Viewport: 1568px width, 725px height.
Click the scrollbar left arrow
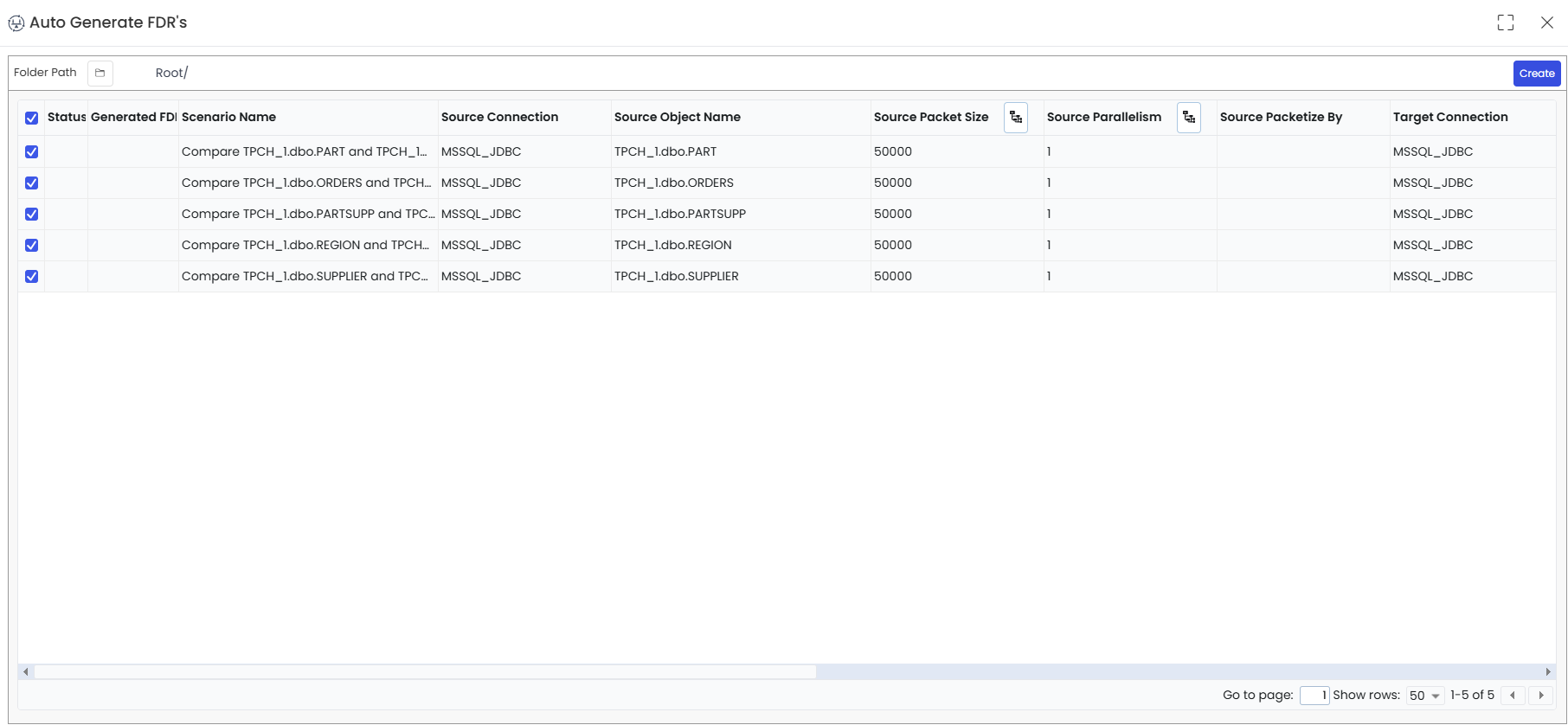[26, 671]
